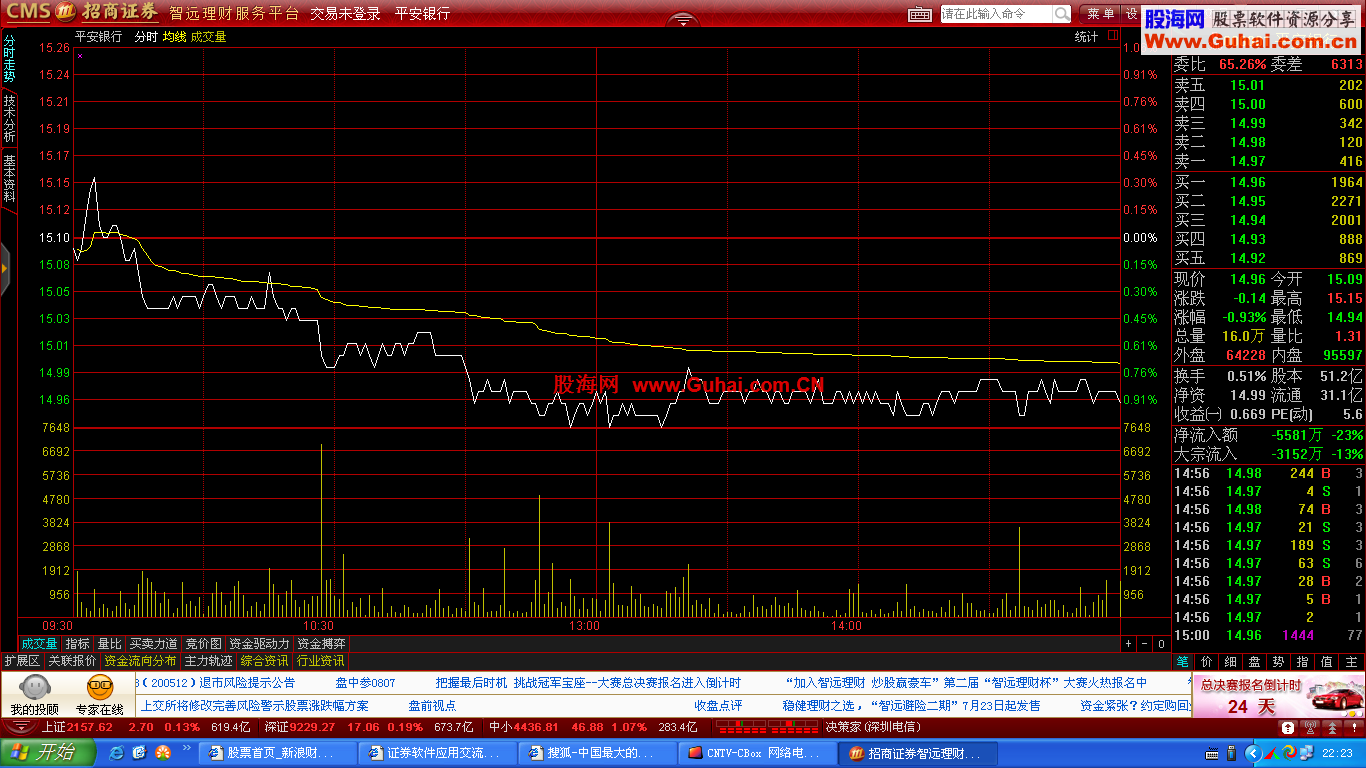Open the 关联报价 tab
Image resolution: width=1366 pixels, height=768 pixels.
pos(72,661)
